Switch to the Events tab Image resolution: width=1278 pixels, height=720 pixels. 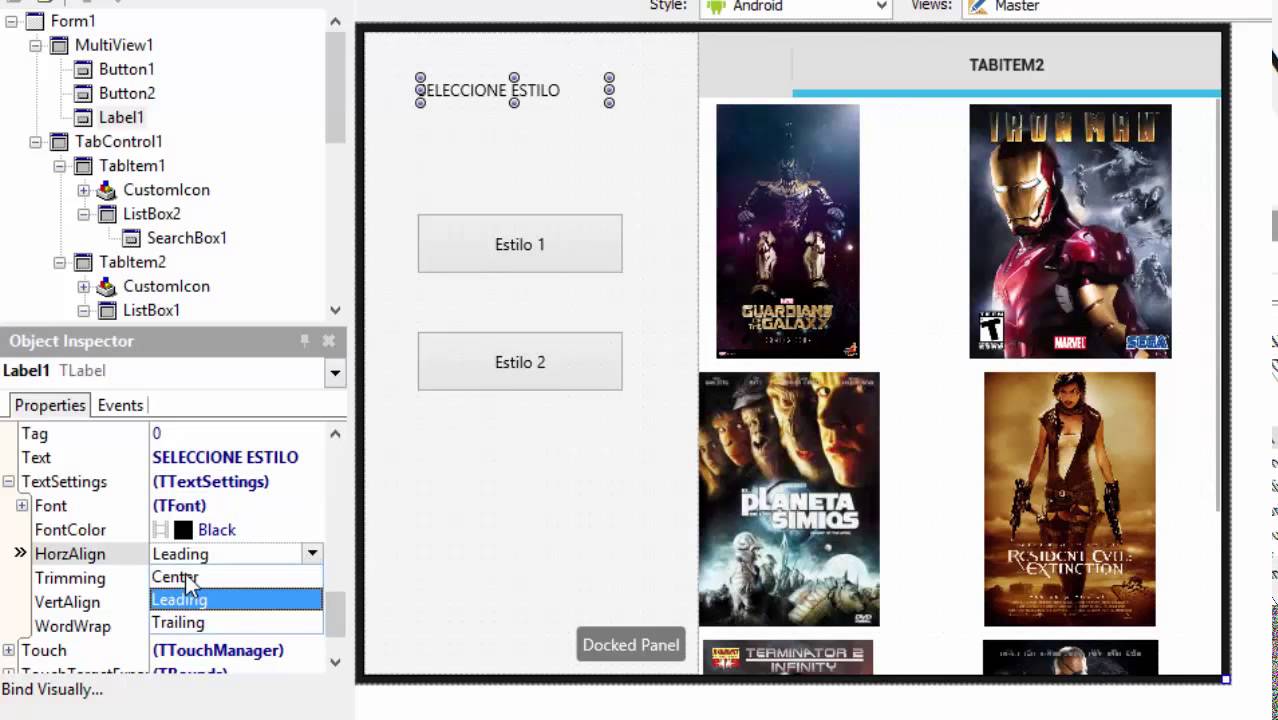point(120,405)
